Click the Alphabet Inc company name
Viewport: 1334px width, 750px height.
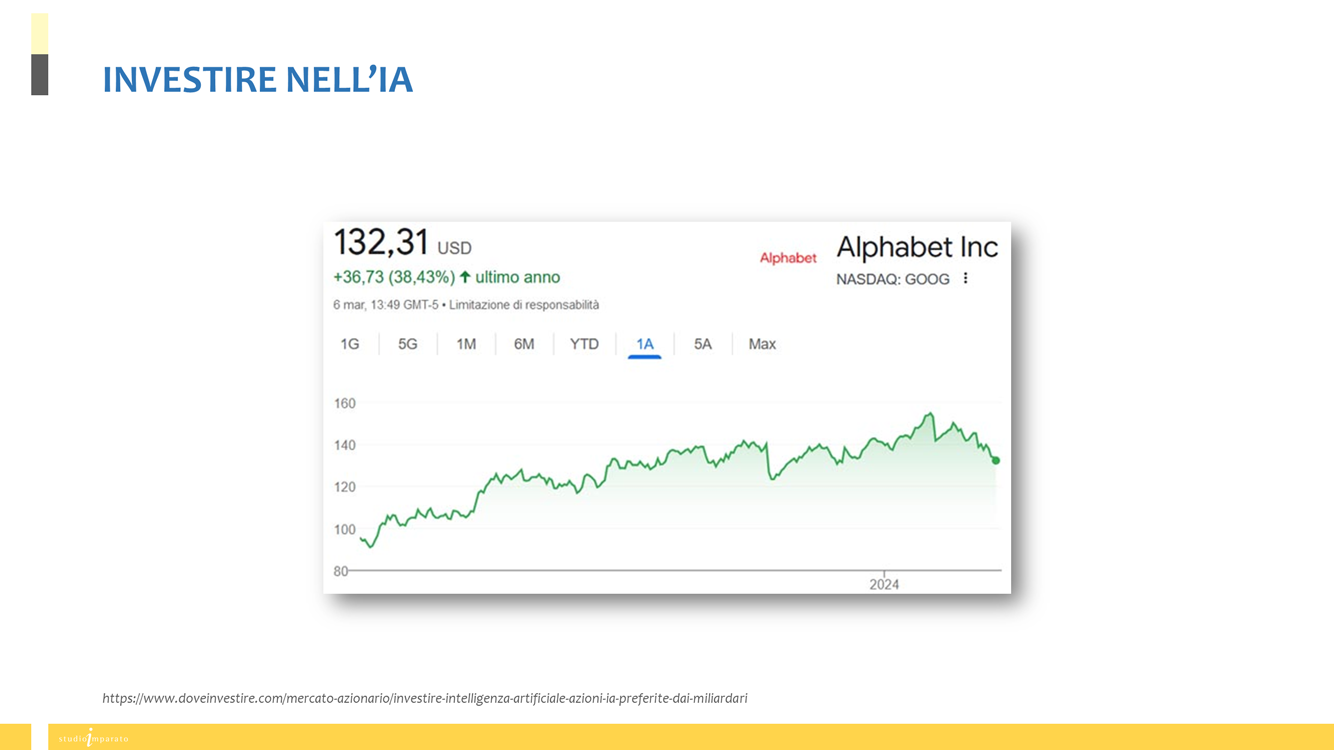(x=917, y=247)
